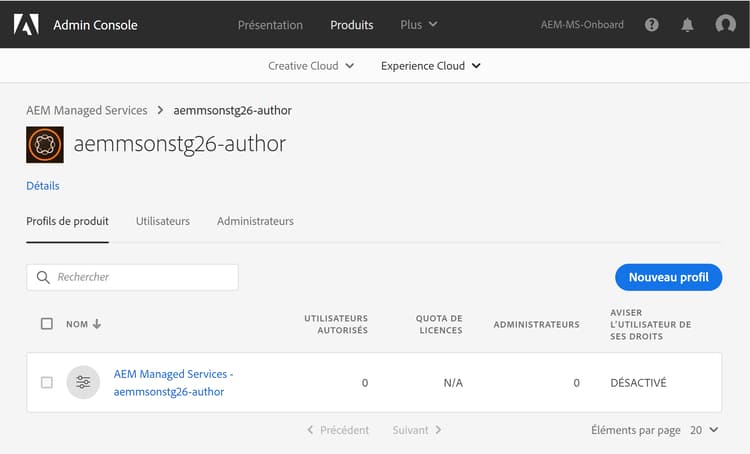
Task: Toggle the select-all checkbox in header
Action: 47,324
